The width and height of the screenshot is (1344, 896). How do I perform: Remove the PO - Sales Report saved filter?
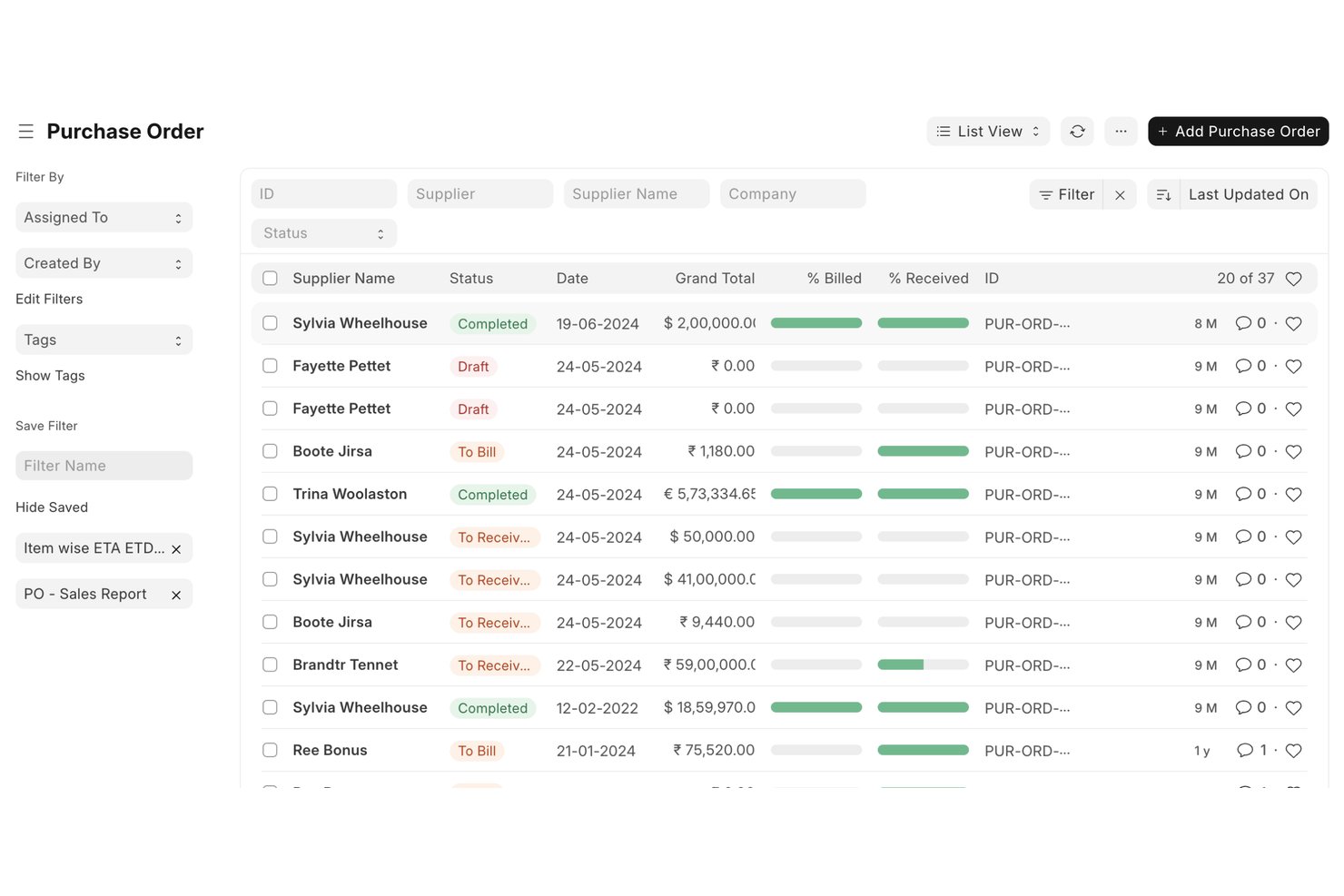pyautogui.click(x=176, y=595)
